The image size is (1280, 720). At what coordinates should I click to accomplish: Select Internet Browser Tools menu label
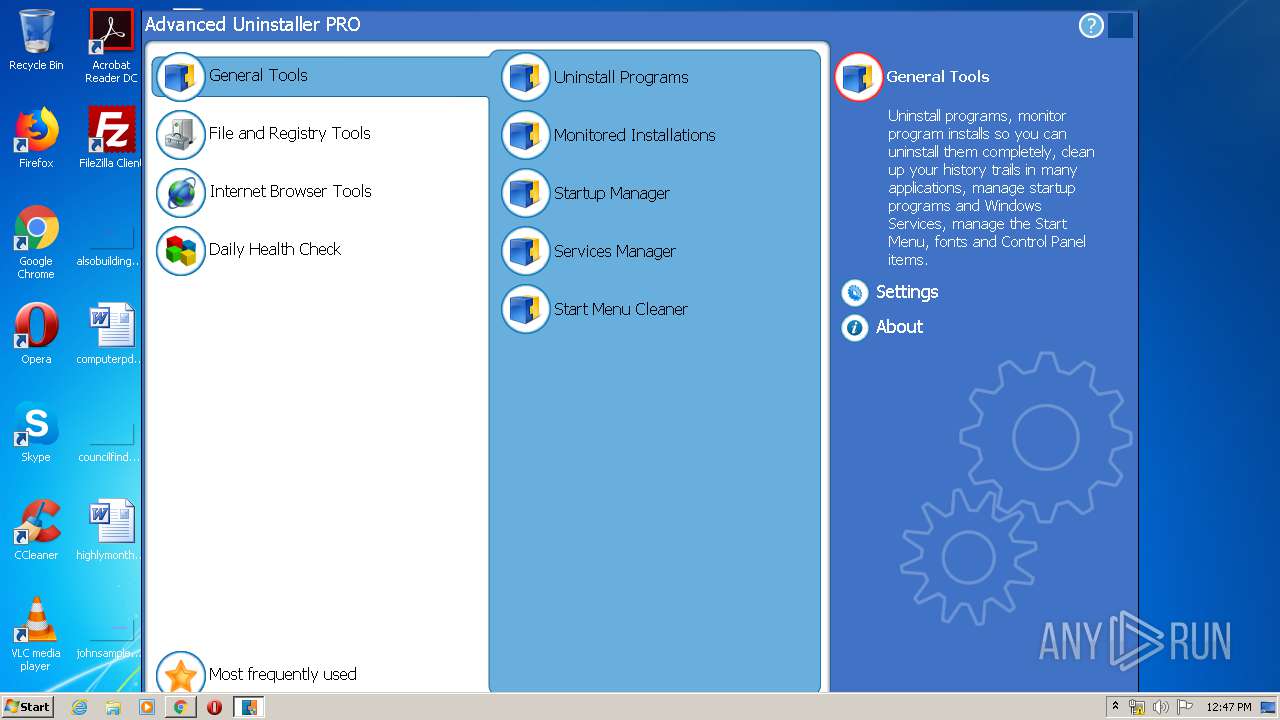pos(291,191)
